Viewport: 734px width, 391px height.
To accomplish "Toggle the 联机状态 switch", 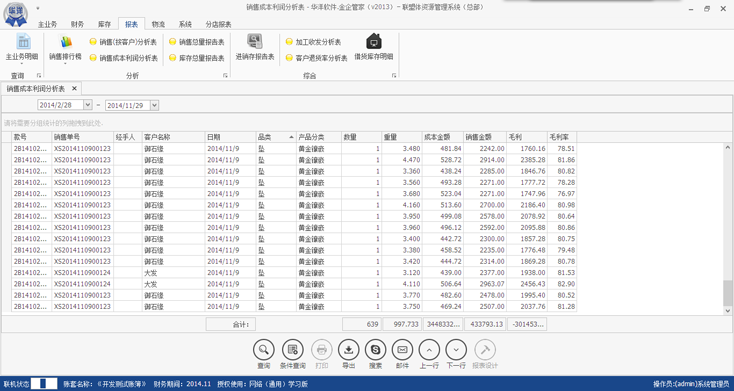I will [x=44, y=384].
